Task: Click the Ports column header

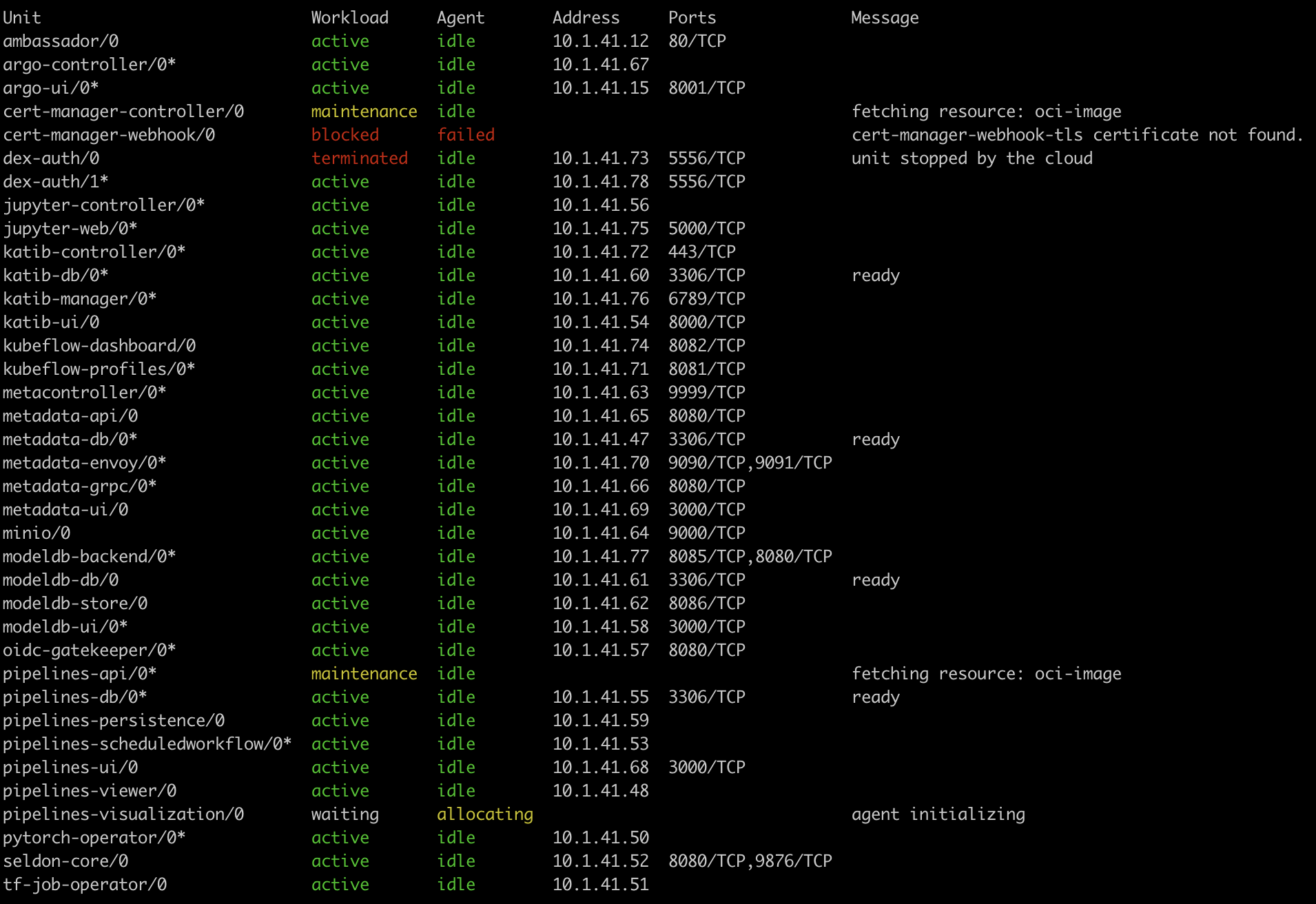Action: pyautogui.click(x=691, y=17)
